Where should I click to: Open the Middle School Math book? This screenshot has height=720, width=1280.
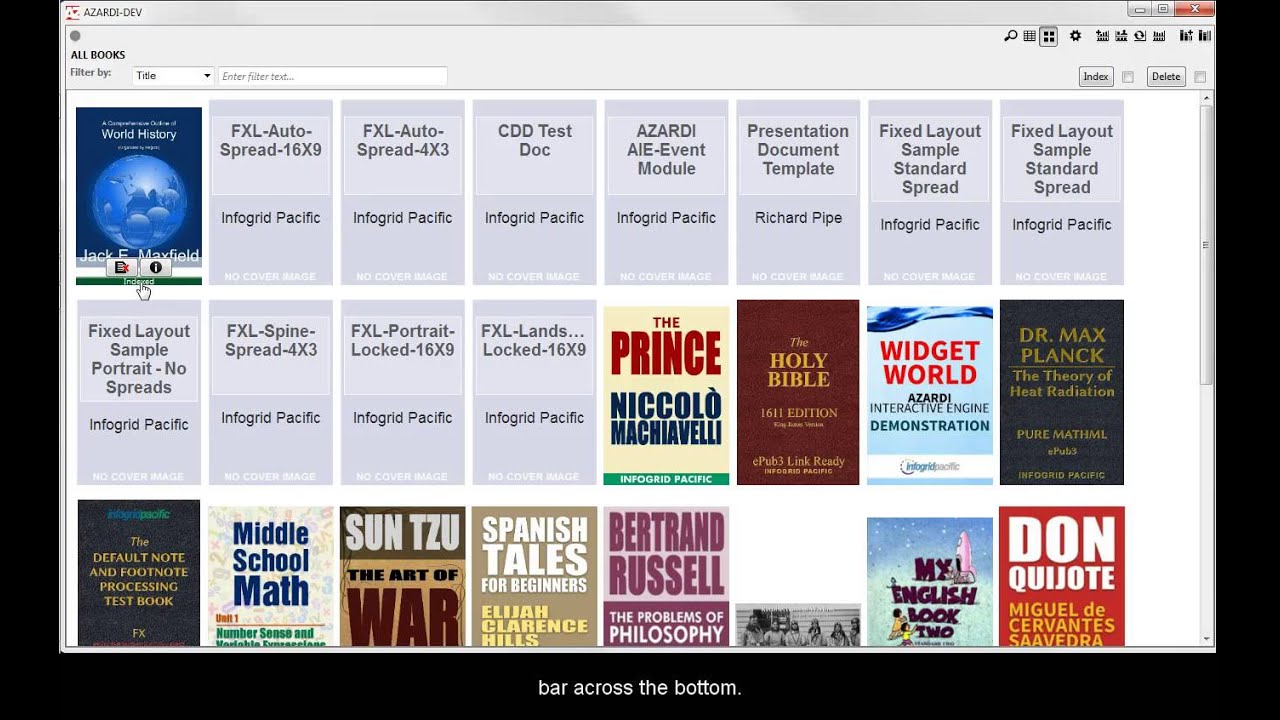[x=271, y=576]
